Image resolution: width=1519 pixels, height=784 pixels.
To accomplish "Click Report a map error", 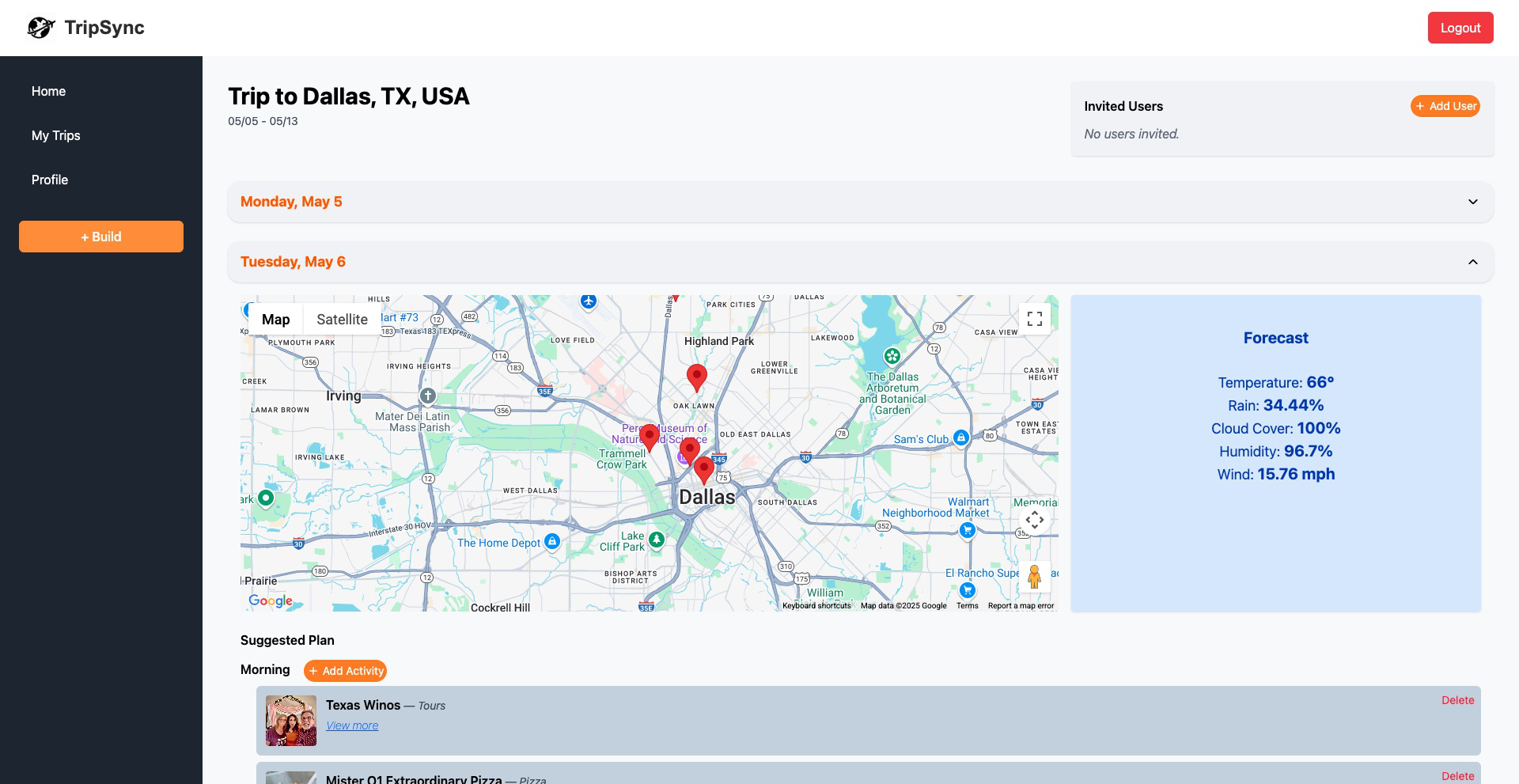I will (x=1021, y=606).
